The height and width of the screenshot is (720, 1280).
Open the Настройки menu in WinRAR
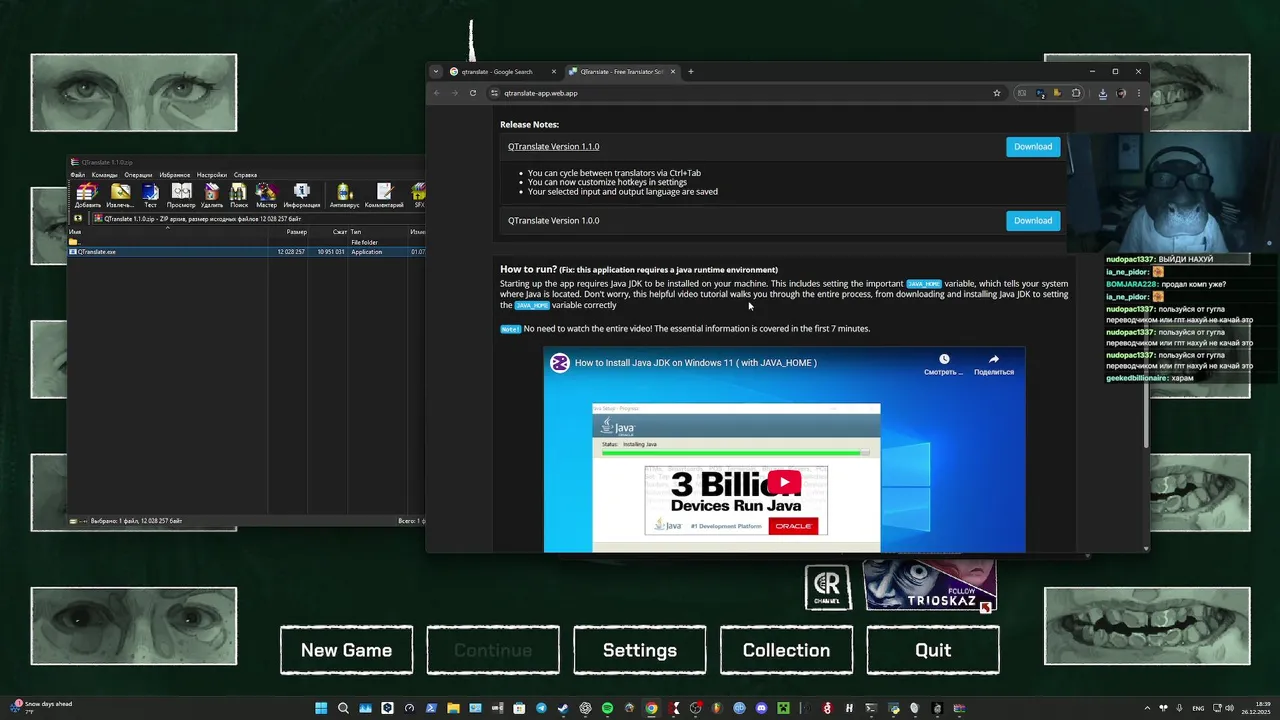tap(212, 175)
